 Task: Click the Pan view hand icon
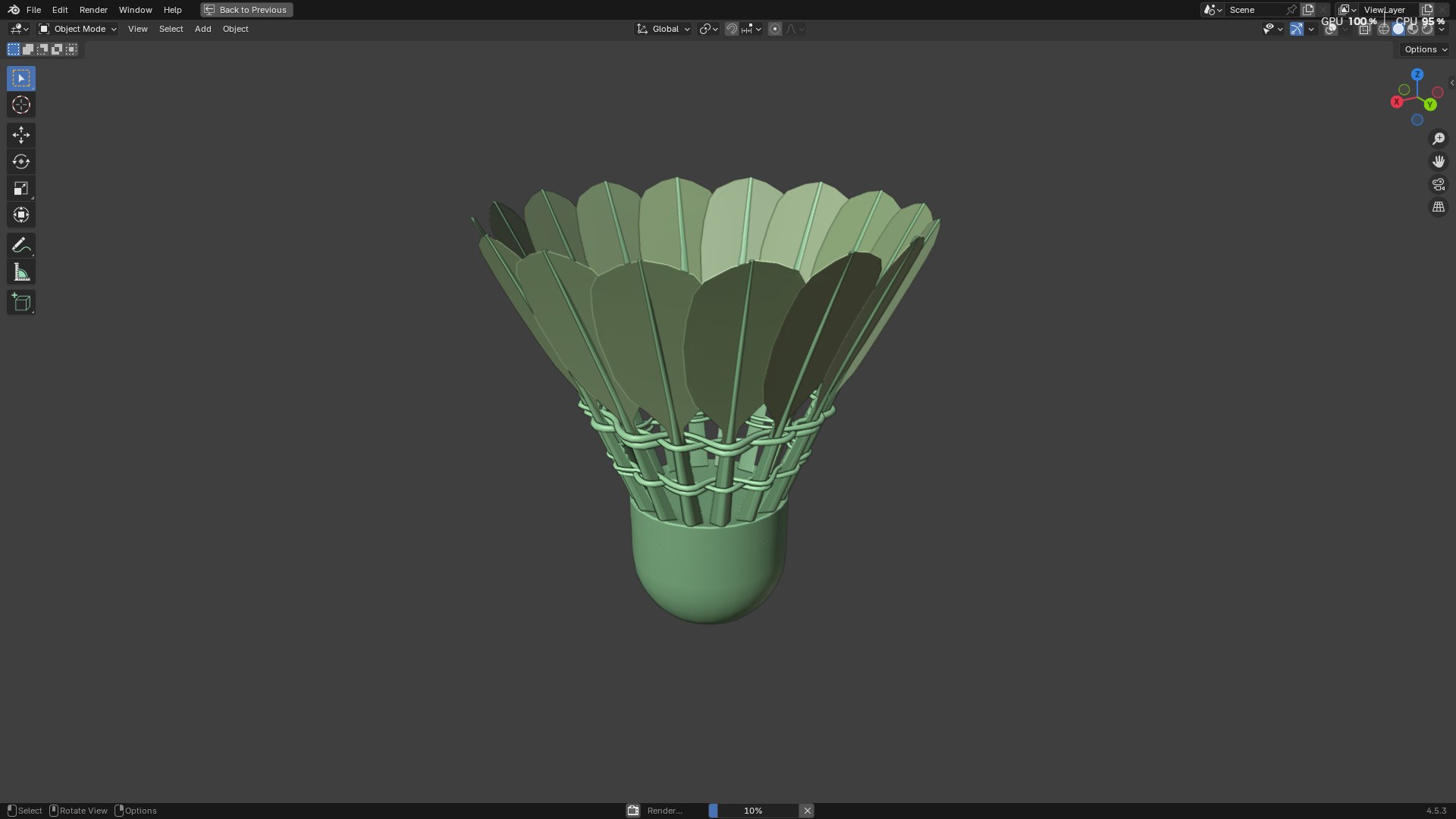click(x=1439, y=162)
